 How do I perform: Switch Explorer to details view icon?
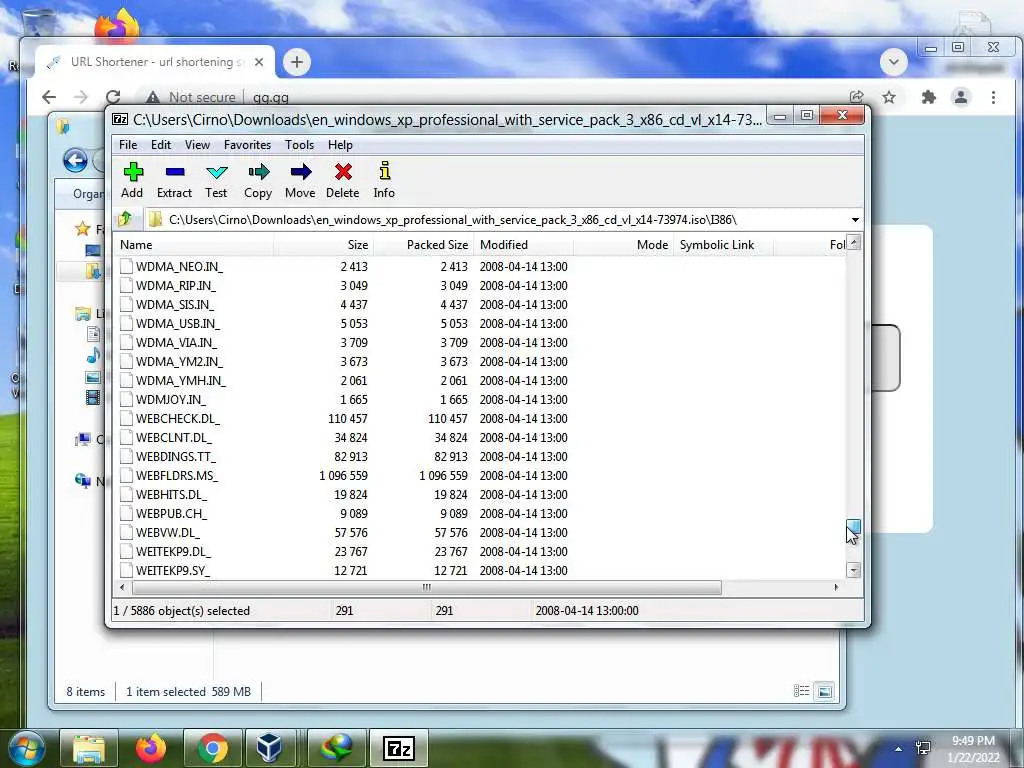(801, 691)
